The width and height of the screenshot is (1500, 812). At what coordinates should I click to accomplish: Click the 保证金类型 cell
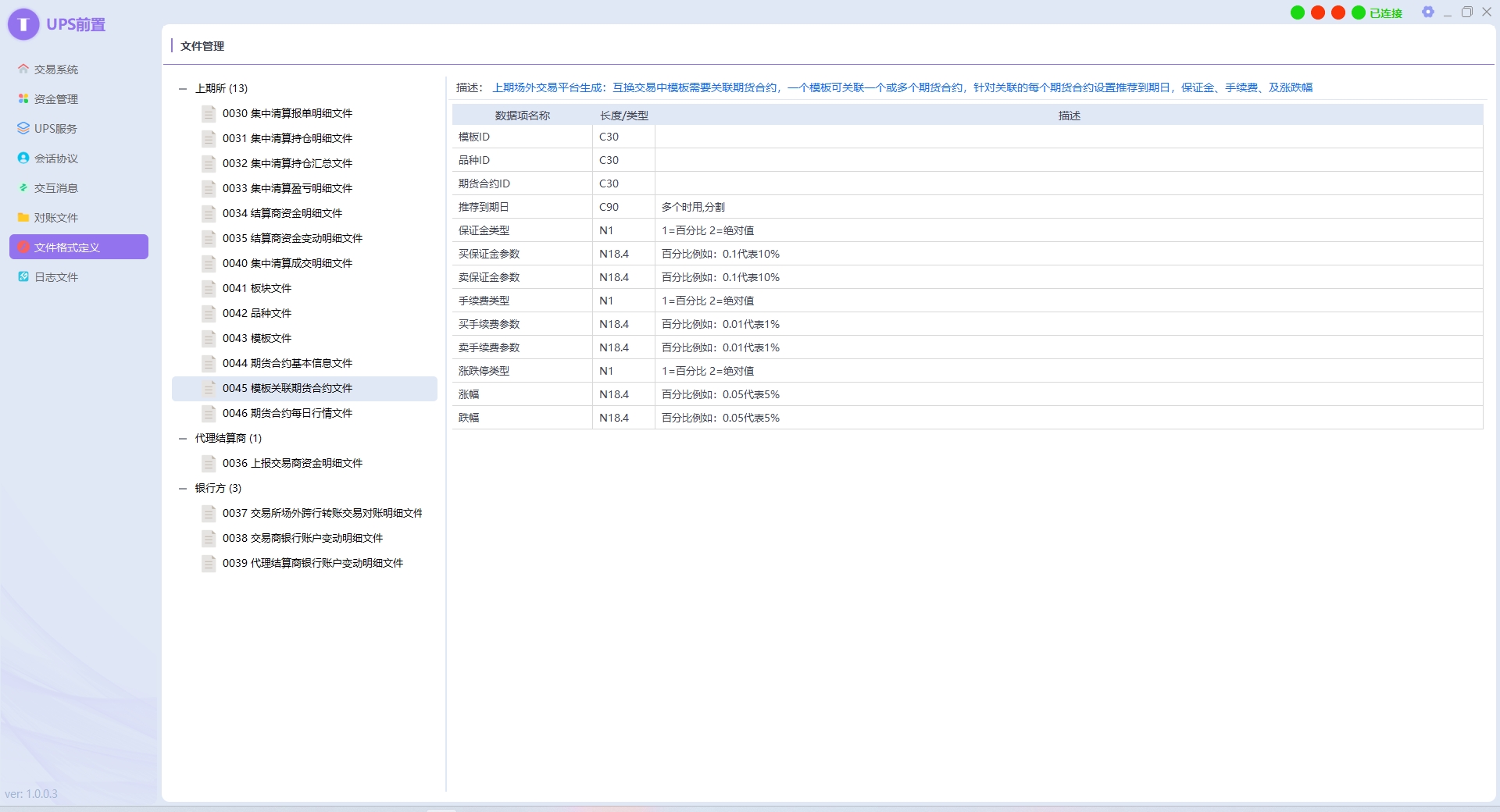[523, 230]
